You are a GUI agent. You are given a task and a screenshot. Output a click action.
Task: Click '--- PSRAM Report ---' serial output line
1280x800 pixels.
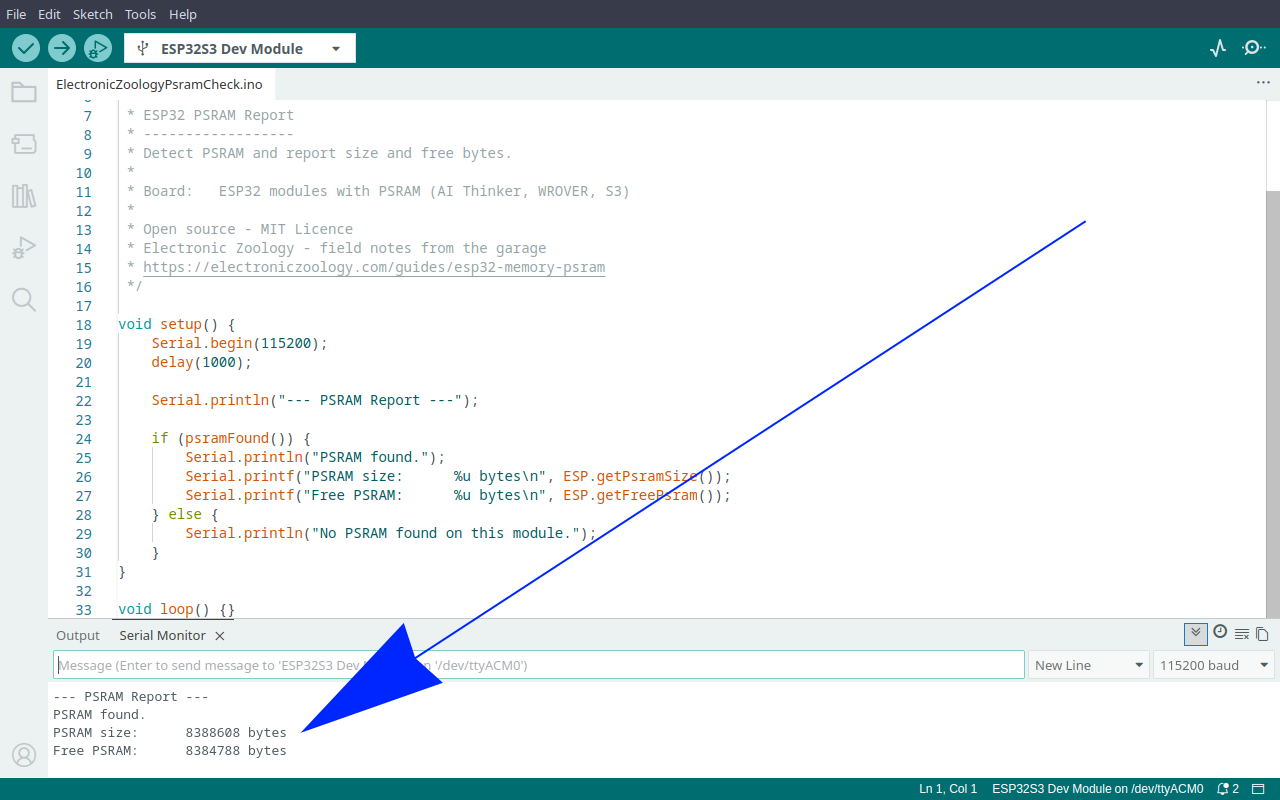point(130,697)
